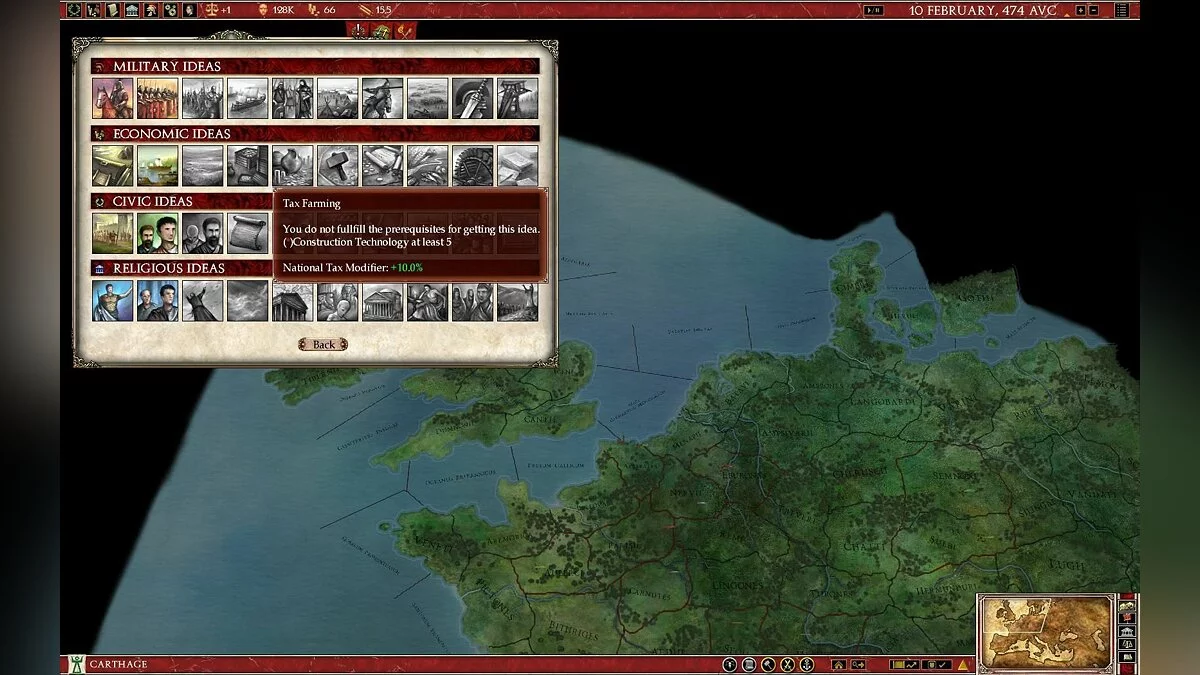Screen dimensions: 1200x675
Task: Increase game speed with plus button
Action: tap(1081, 10)
